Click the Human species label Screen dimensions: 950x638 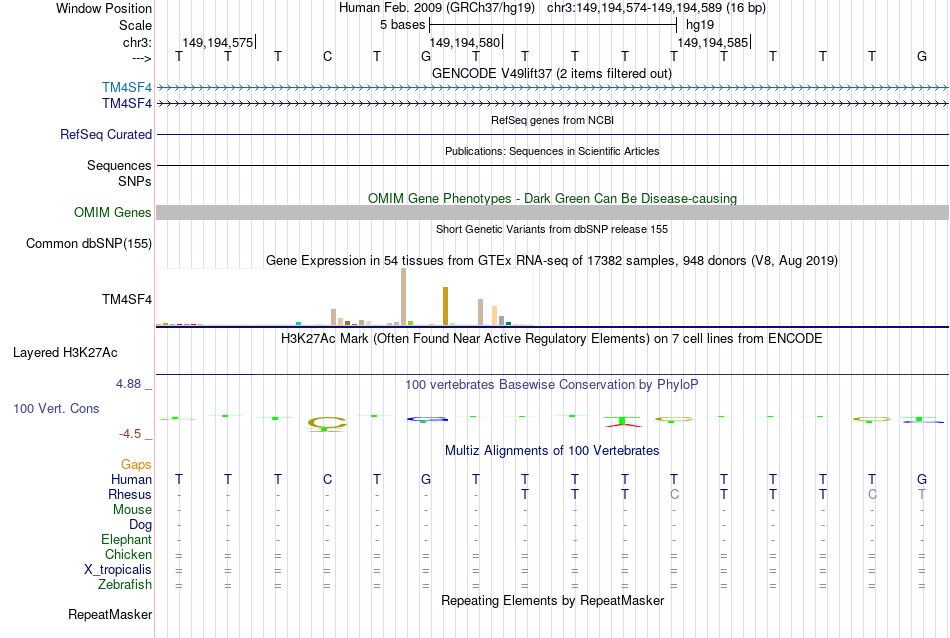(x=131, y=479)
